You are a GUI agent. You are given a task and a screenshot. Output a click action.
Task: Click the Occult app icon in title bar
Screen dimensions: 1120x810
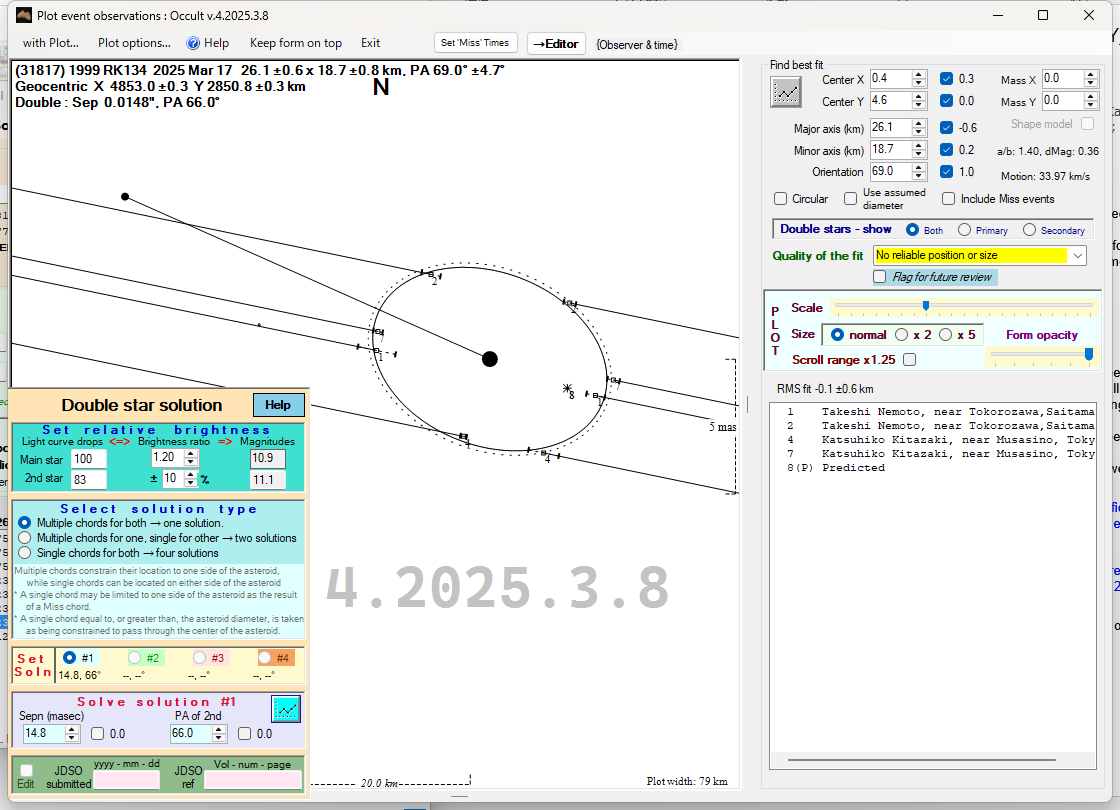click(23, 15)
